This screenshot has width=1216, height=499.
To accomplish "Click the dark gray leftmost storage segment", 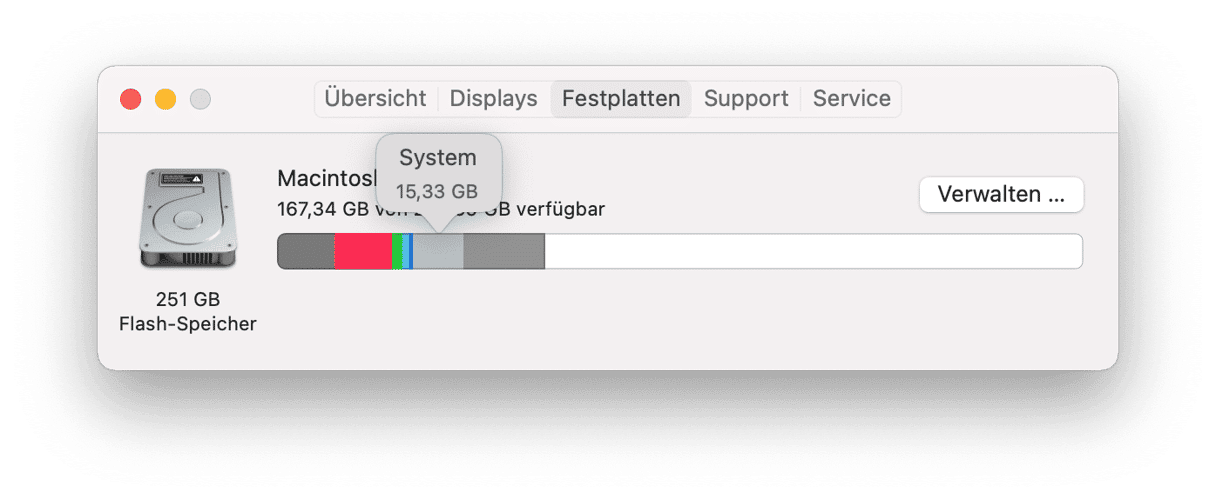I will coord(306,251).
